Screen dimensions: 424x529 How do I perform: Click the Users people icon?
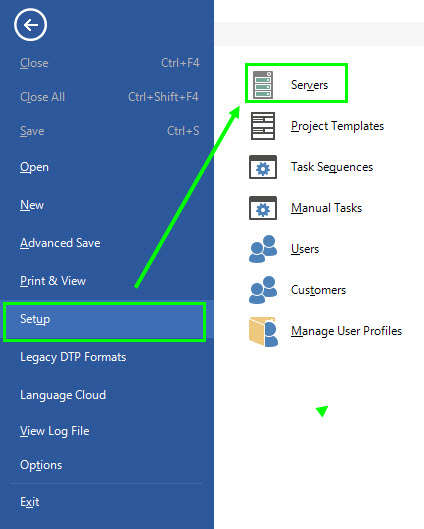pos(263,249)
